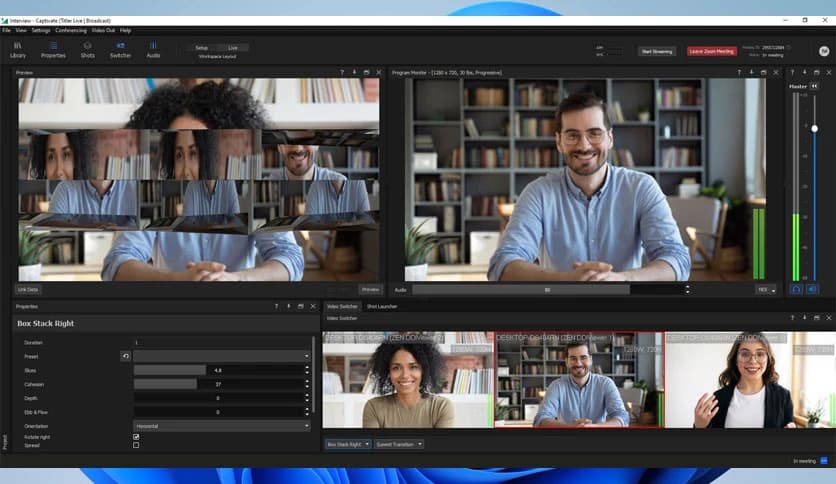Toggle the Properties panel toolbar icon
Image resolution: width=836 pixels, height=484 pixels.
(53, 50)
